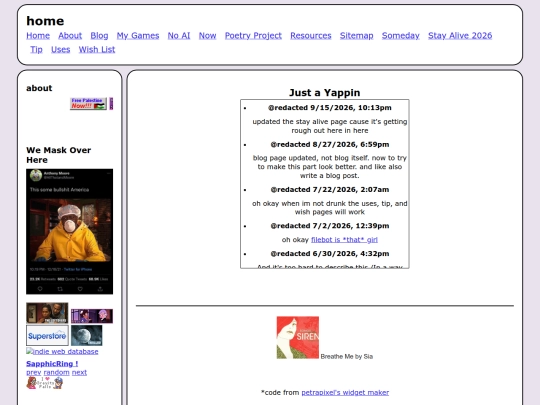Open the Sitemap link
540x405 pixels.
pyautogui.click(x=356, y=36)
